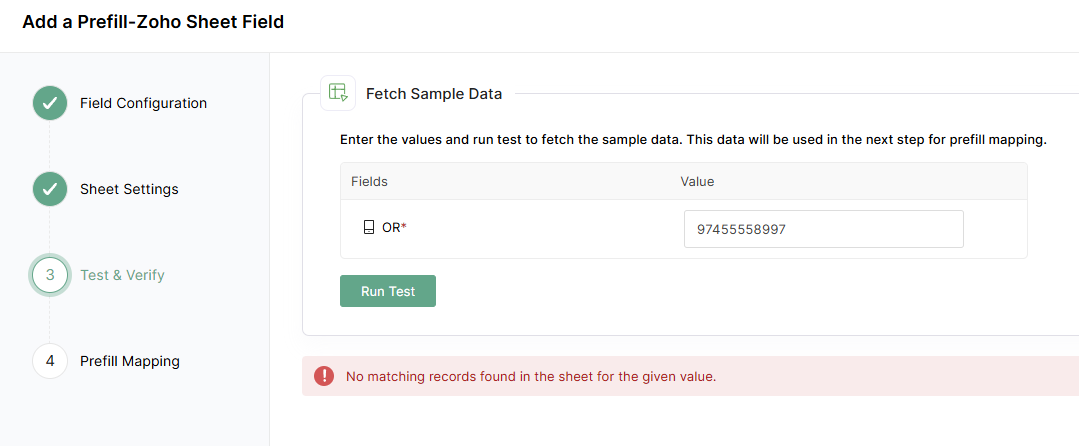This screenshot has height=446, width=1079.
Task: Click the red error alert icon
Action: pyautogui.click(x=324, y=376)
